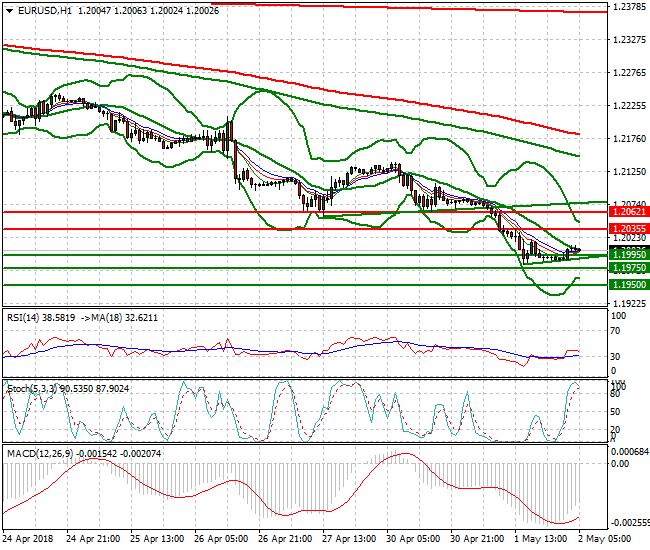
Task: Select the red 1.20621 price level label
Action: pyautogui.click(x=629, y=212)
